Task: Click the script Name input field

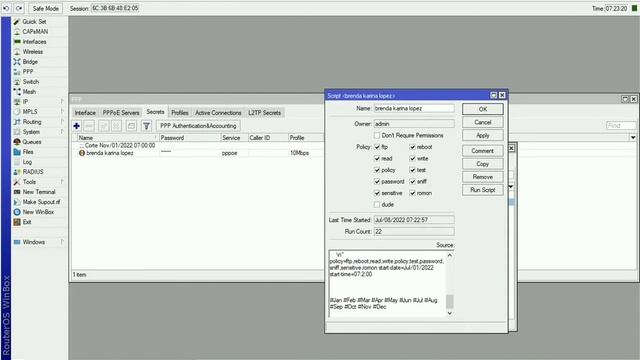Action: pyautogui.click(x=414, y=109)
